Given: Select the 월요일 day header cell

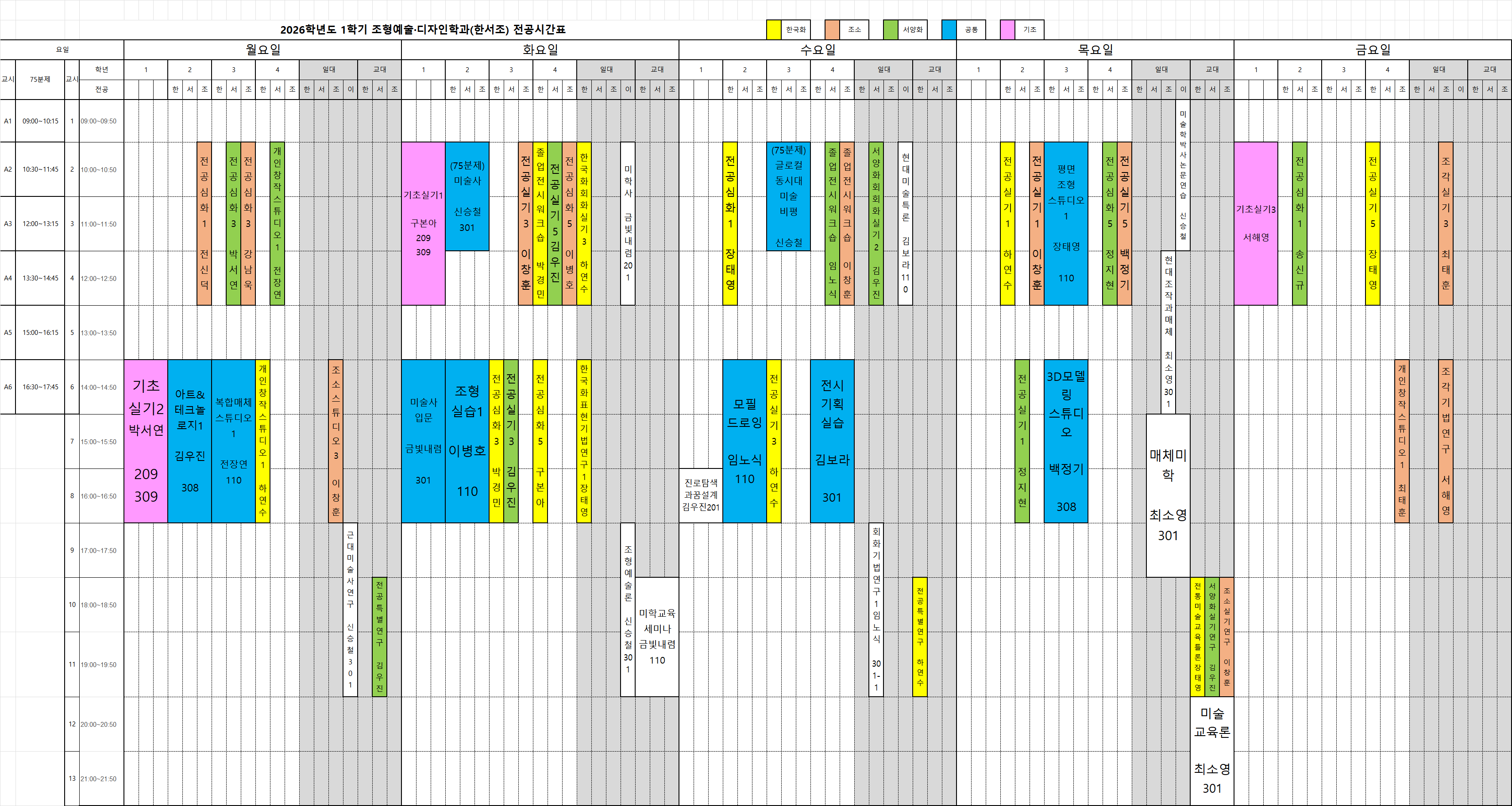Looking at the screenshot, I should pyautogui.click(x=262, y=50).
